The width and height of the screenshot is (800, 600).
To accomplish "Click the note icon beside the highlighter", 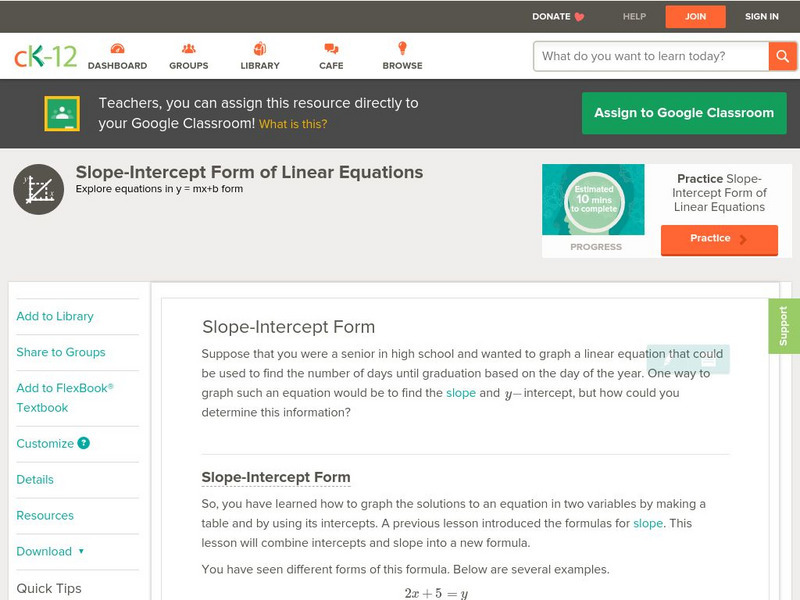I will (x=708, y=362).
